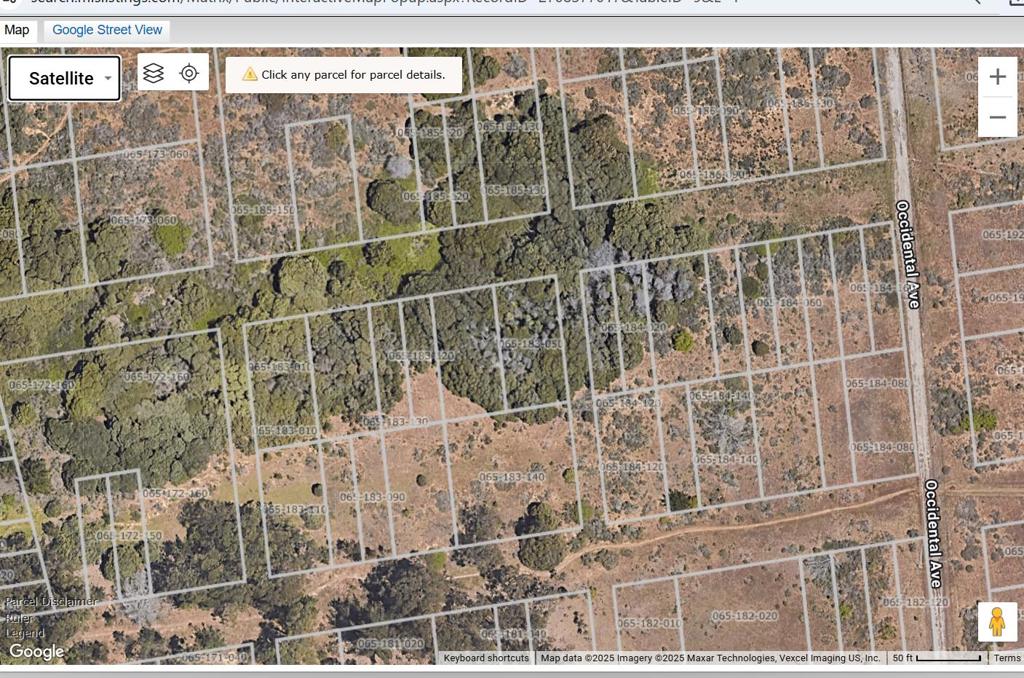Image resolution: width=1024 pixels, height=678 pixels.
Task: Open the Parcel Disclaimer link
Action: 50,601
